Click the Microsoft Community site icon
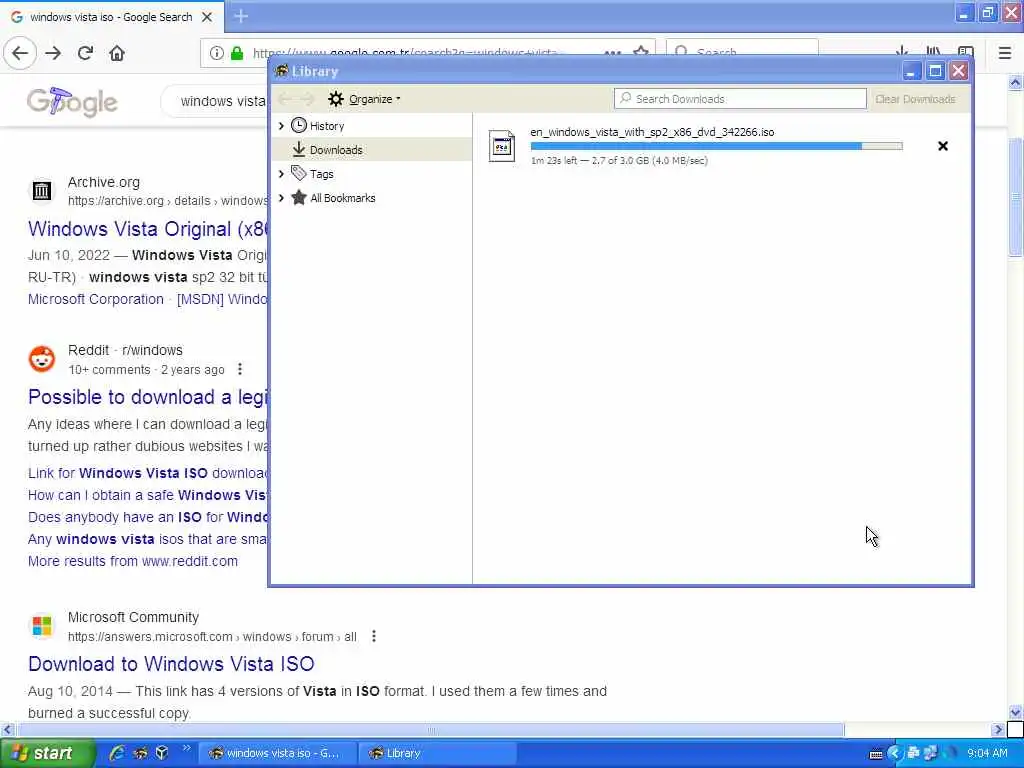The image size is (1024, 768). 42,626
